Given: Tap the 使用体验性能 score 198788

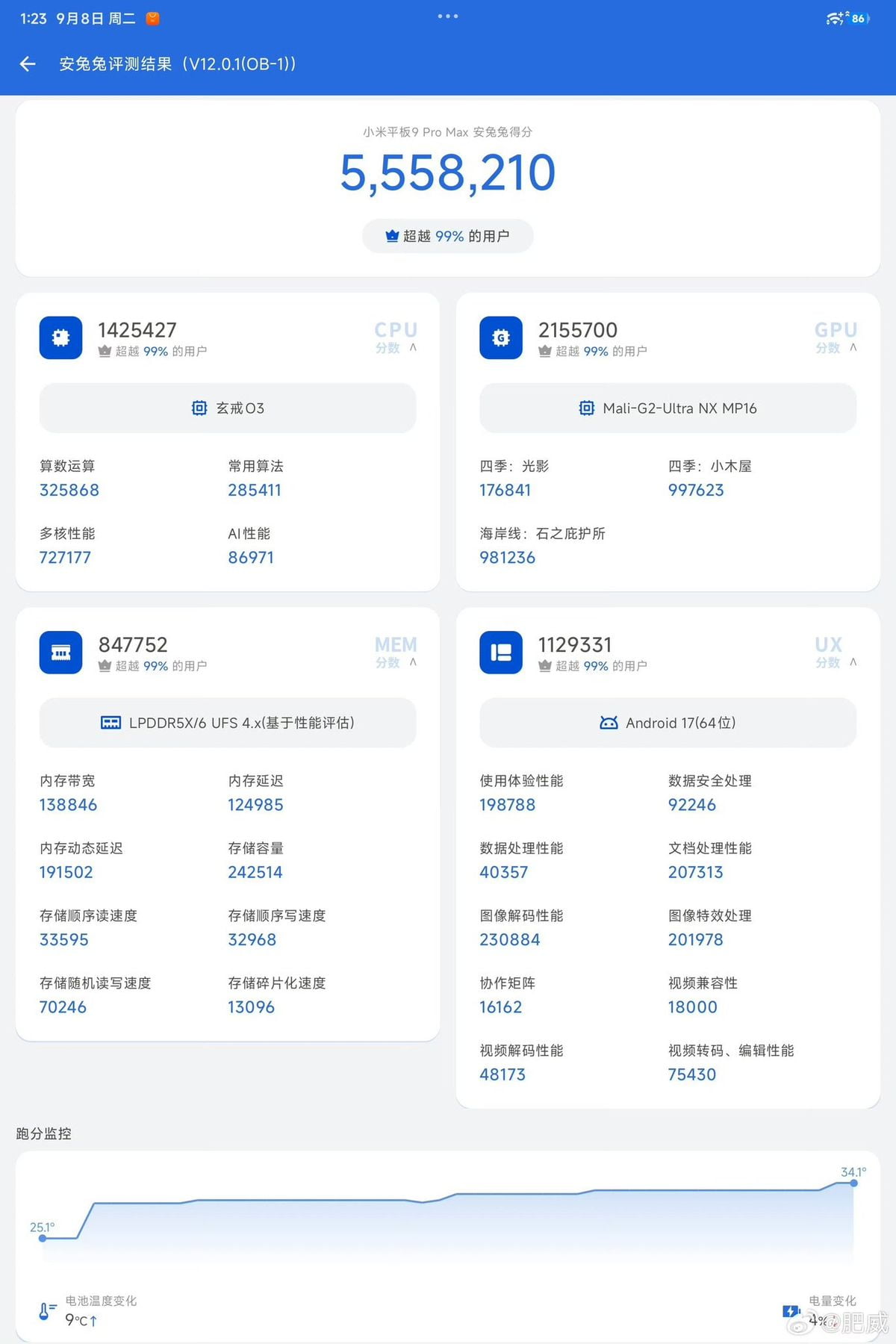Looking at the screenshot, I should 508,805.
